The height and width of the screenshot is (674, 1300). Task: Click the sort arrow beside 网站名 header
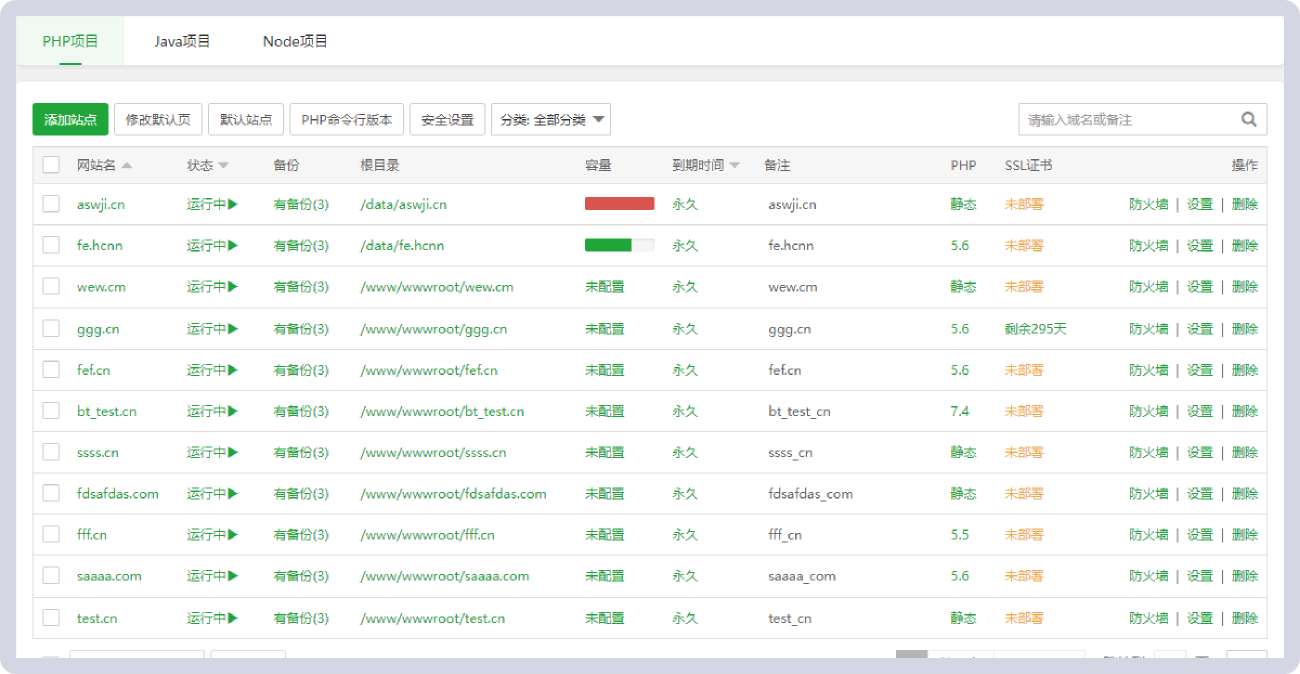127,166
